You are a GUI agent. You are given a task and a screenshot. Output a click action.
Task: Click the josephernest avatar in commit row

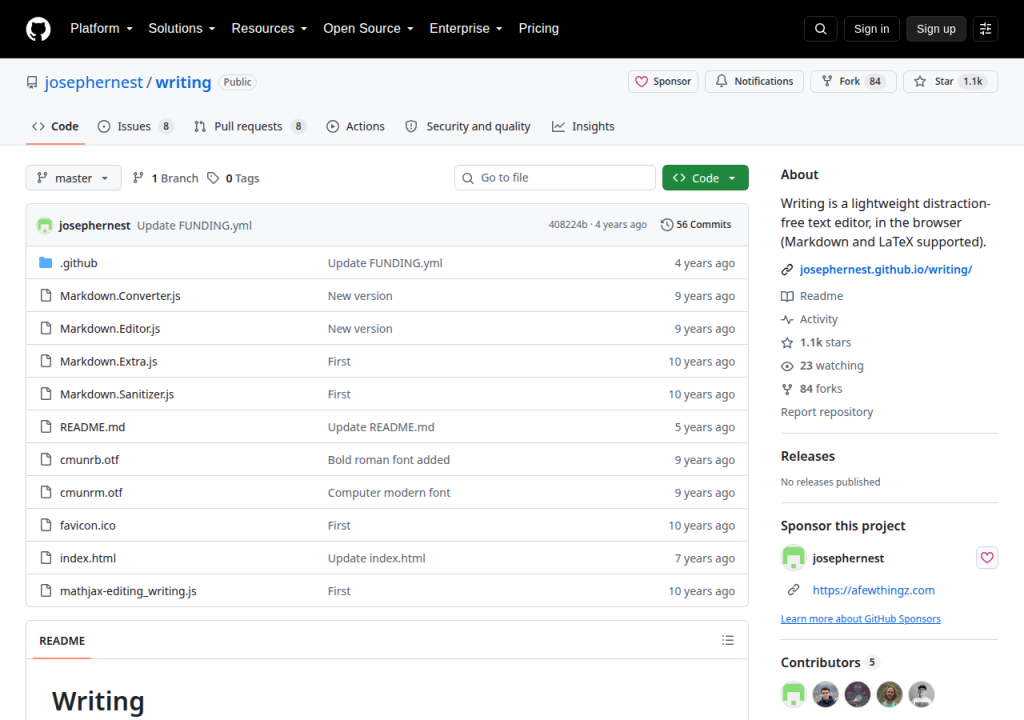click(x=44, y=225)
